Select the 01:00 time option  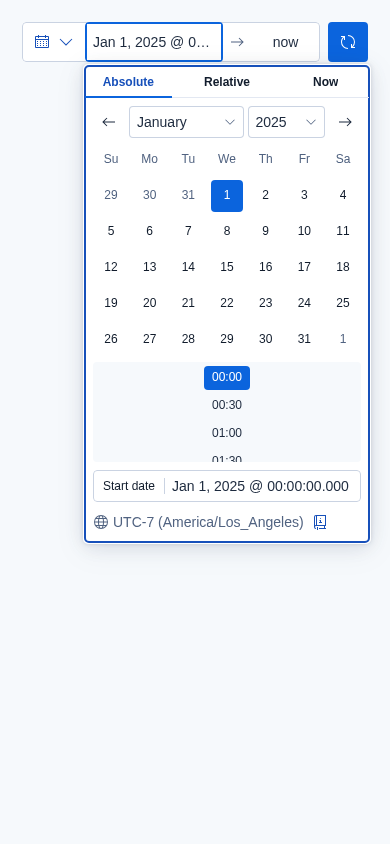click(227, 433)
